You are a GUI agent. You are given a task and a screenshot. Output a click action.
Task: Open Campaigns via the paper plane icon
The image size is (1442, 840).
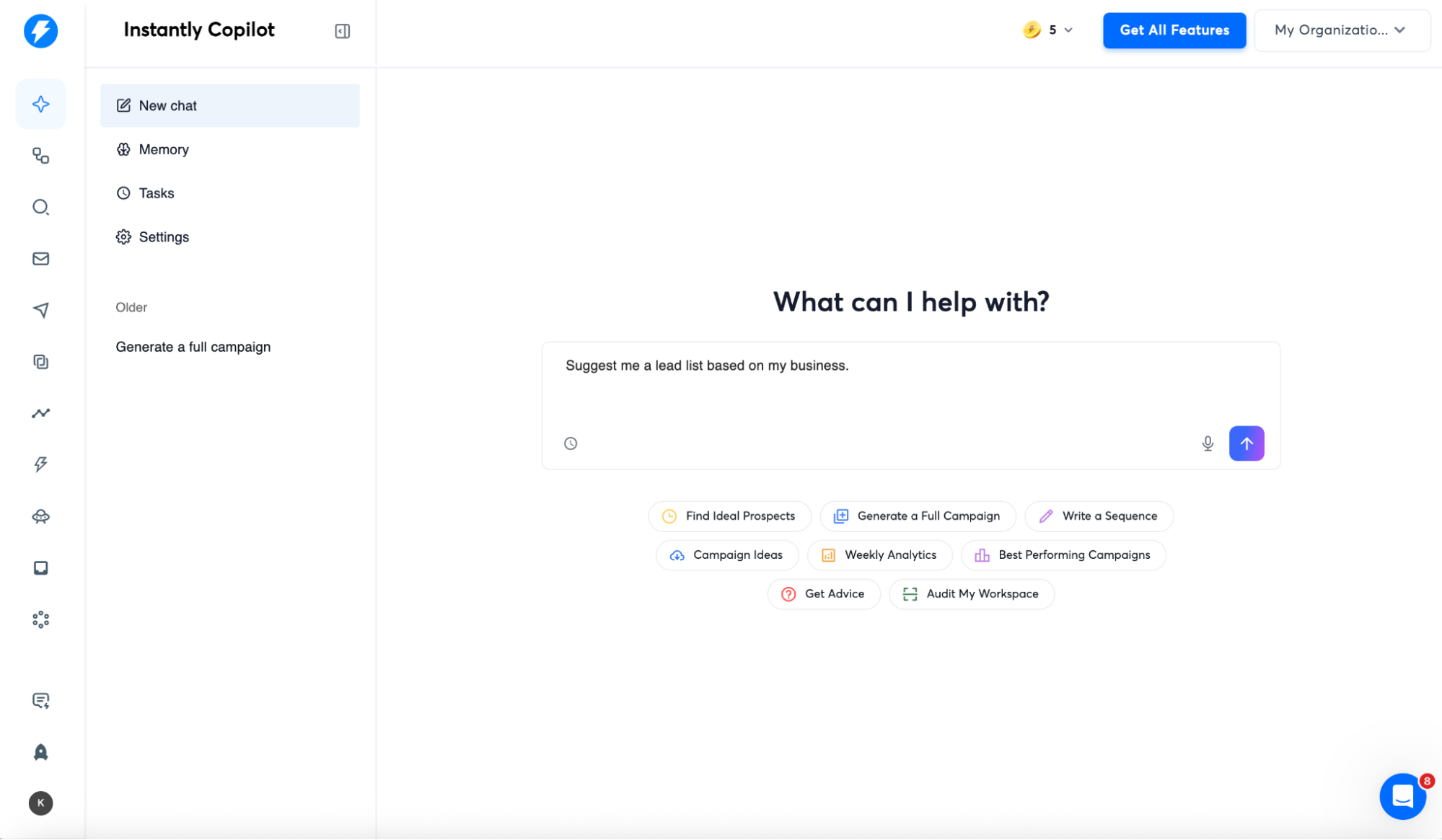pyautogui.click(x=41, y=310)
